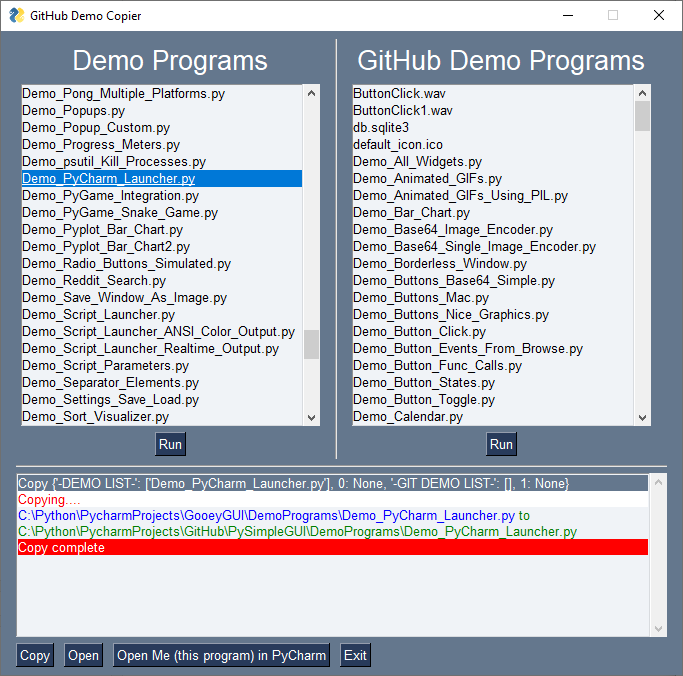Select Demo_Save_Window_As_Image.py
683x676 pixels.
click(162, 297)
